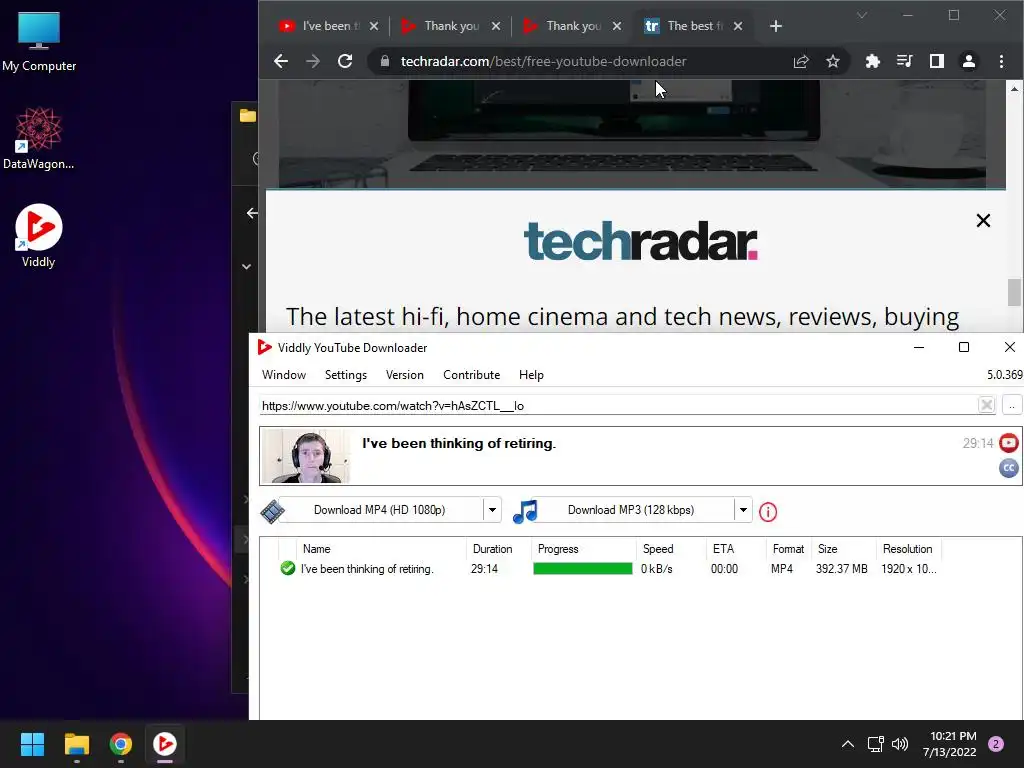Click the YouTube URL field in Viddly
This screenshot has width=1024, height=768.
pyautogui.click(x=617, y=406)
